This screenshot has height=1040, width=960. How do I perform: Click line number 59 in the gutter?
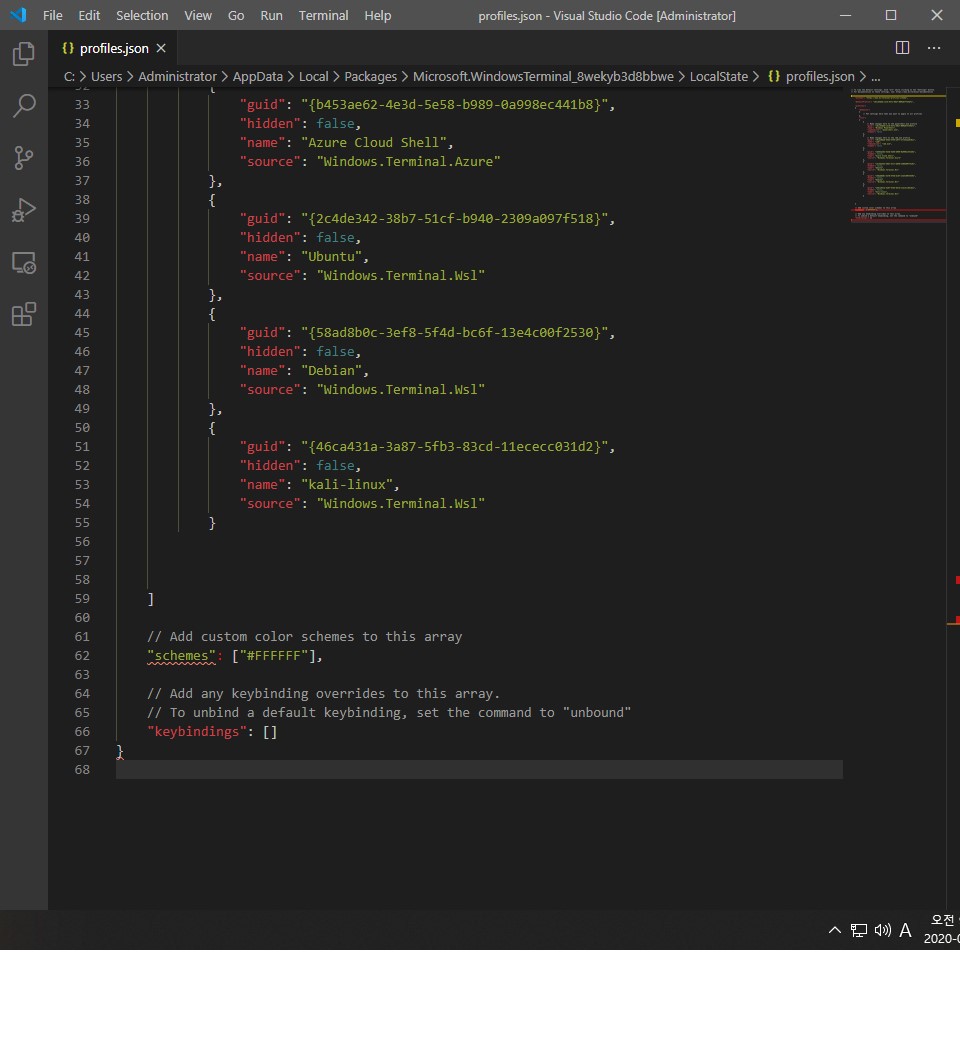click(82, 598)
